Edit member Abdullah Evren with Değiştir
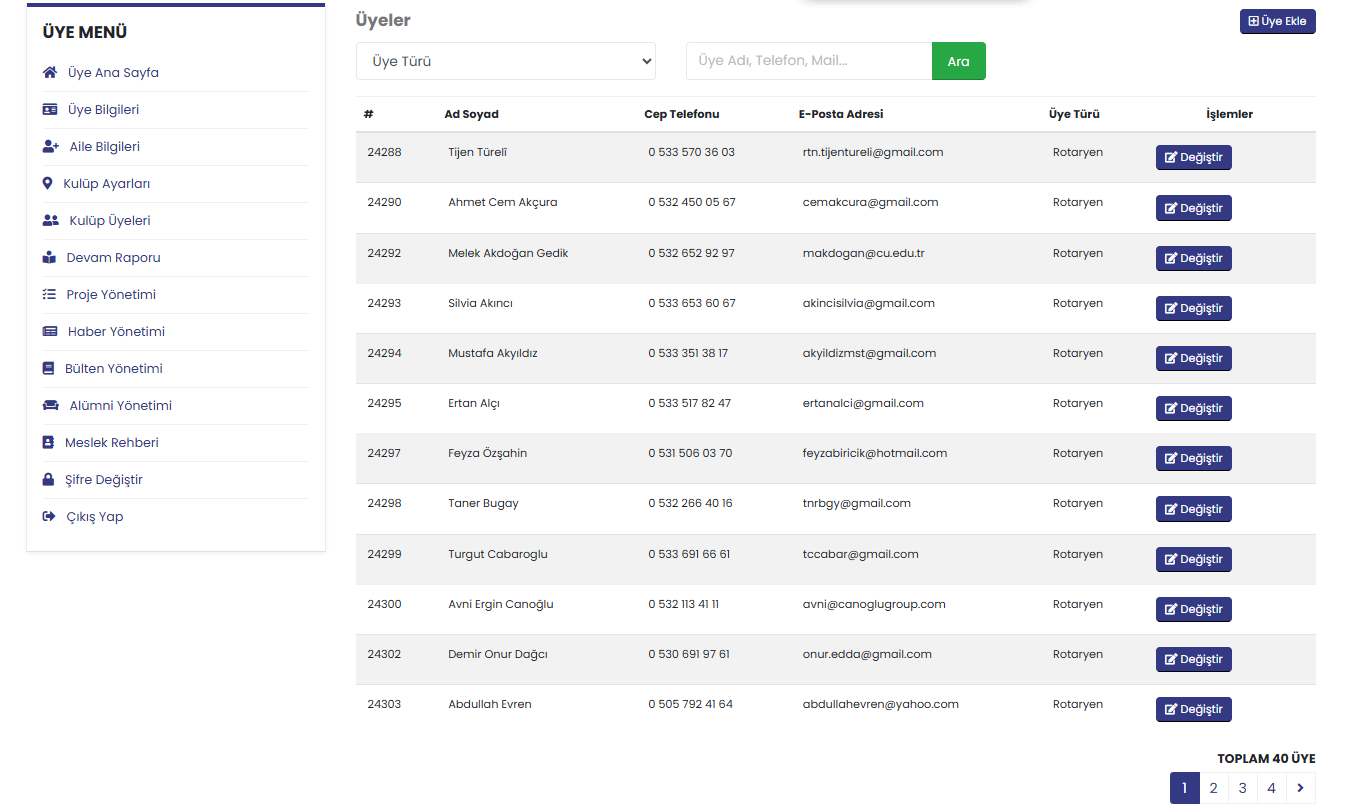Viewport: 1354px width, 807px height. pyautogui.click(x=1193, y=710)
